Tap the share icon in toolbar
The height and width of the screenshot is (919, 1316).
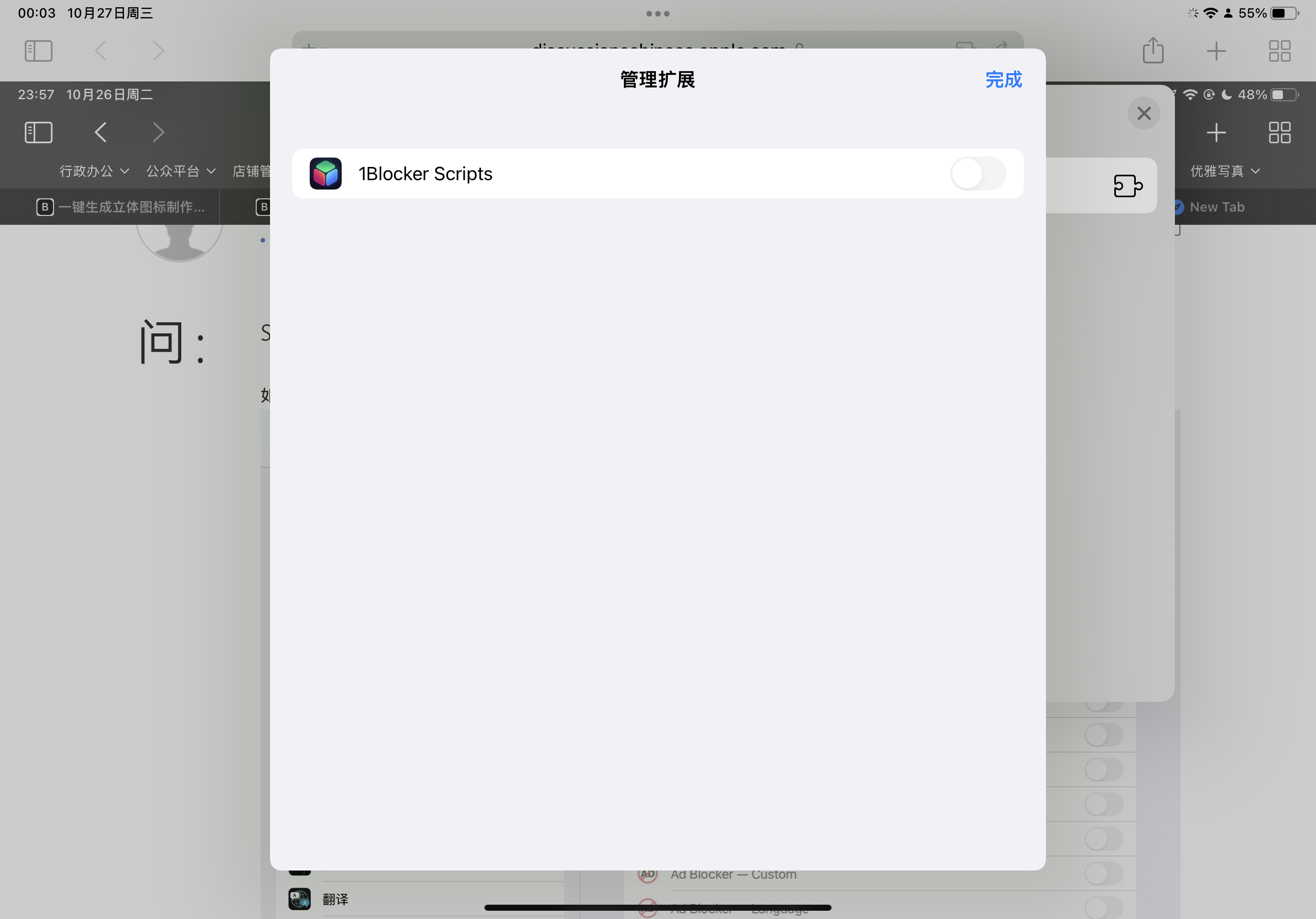tap(1153, 51)
